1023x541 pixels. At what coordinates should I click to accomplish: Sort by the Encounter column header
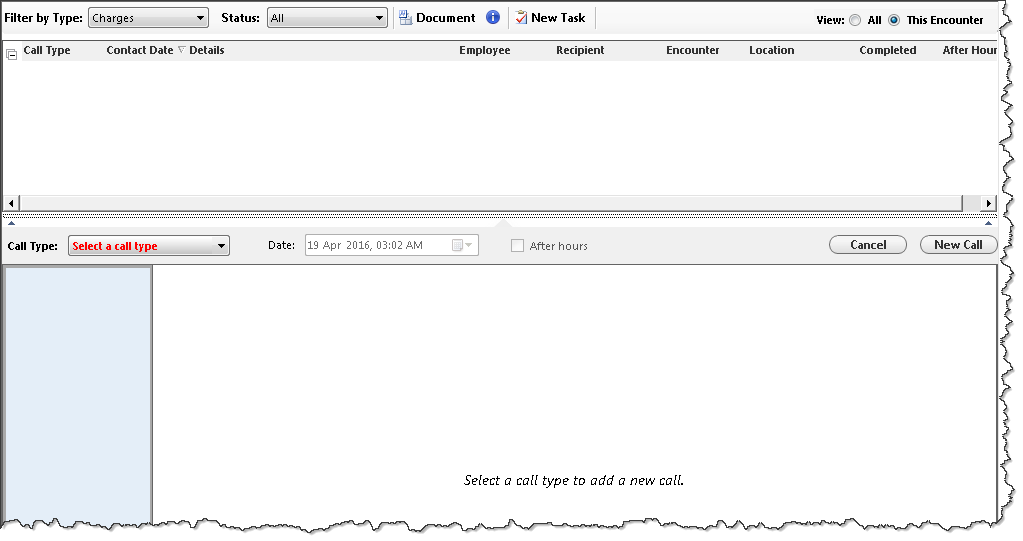[692, 50]
